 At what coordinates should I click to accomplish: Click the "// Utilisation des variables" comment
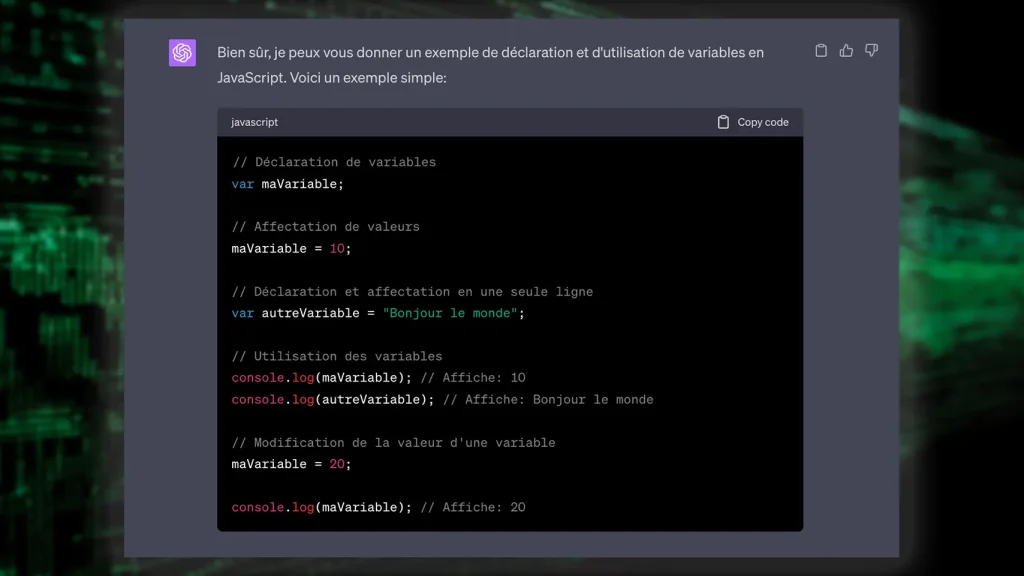[336, 356]
